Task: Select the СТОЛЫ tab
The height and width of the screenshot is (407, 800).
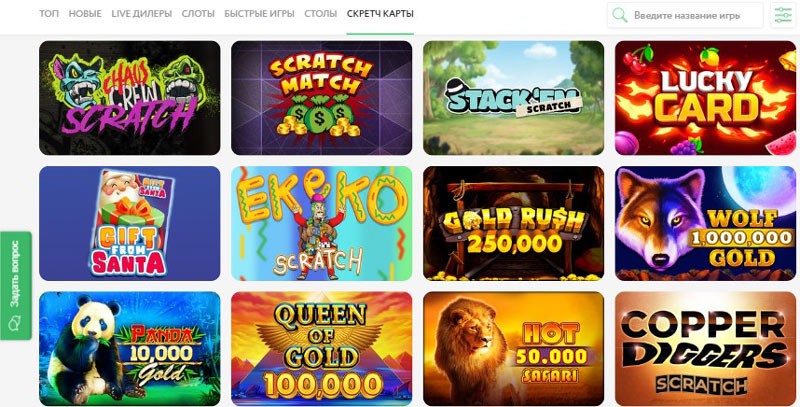Action: pyautogui.click(x=320, y=14)
